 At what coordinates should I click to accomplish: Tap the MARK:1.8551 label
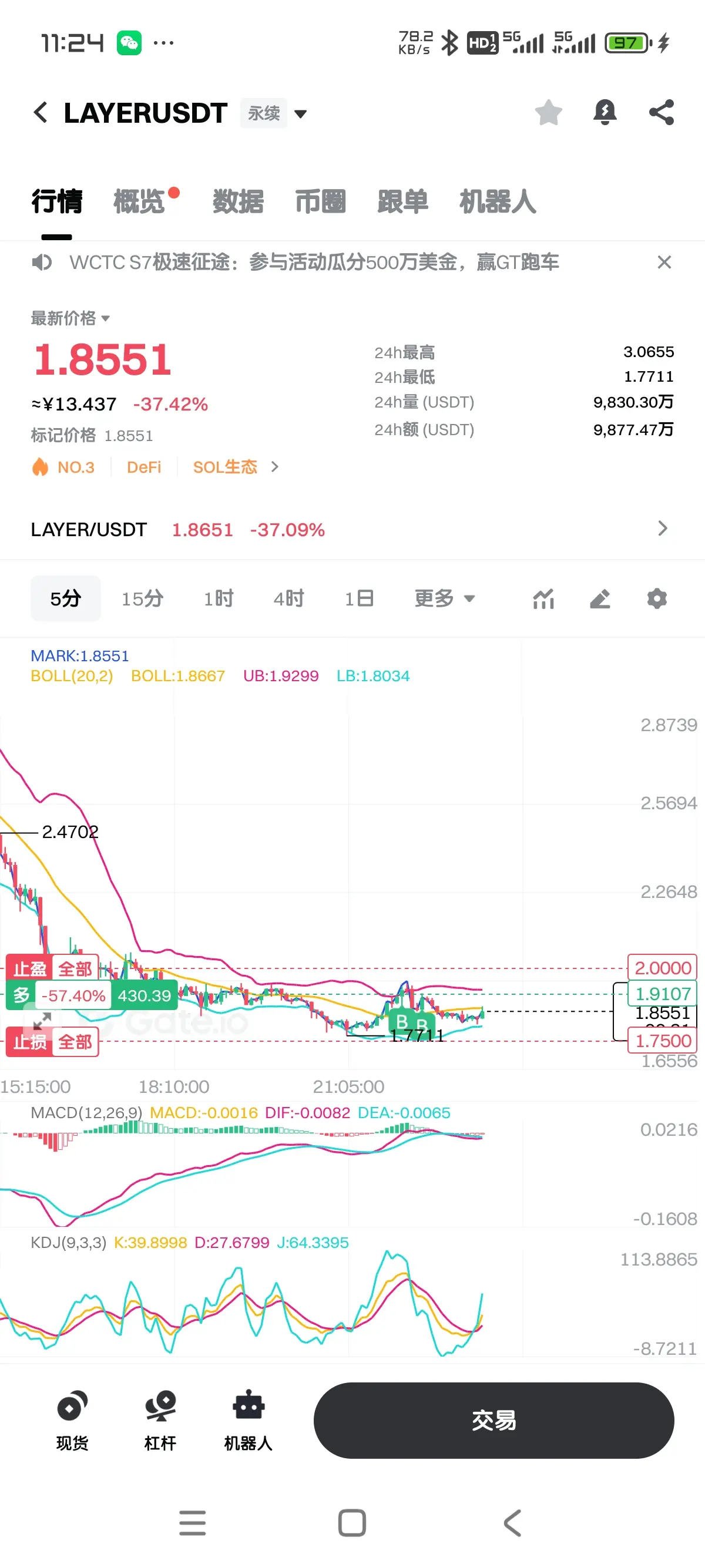click(80, 655)
